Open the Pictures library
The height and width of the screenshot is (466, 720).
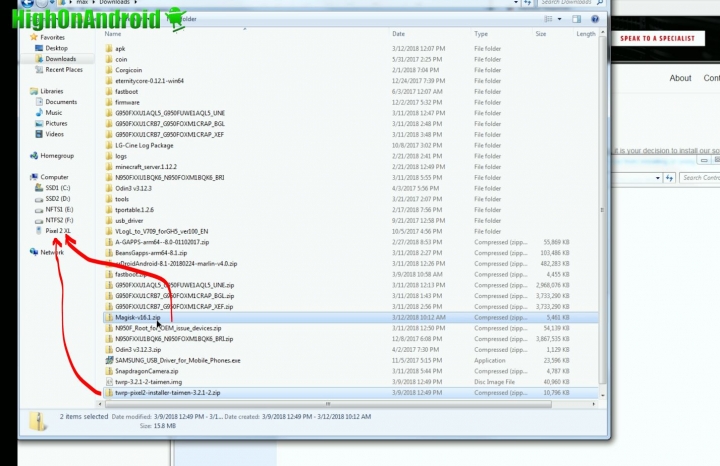56,124
